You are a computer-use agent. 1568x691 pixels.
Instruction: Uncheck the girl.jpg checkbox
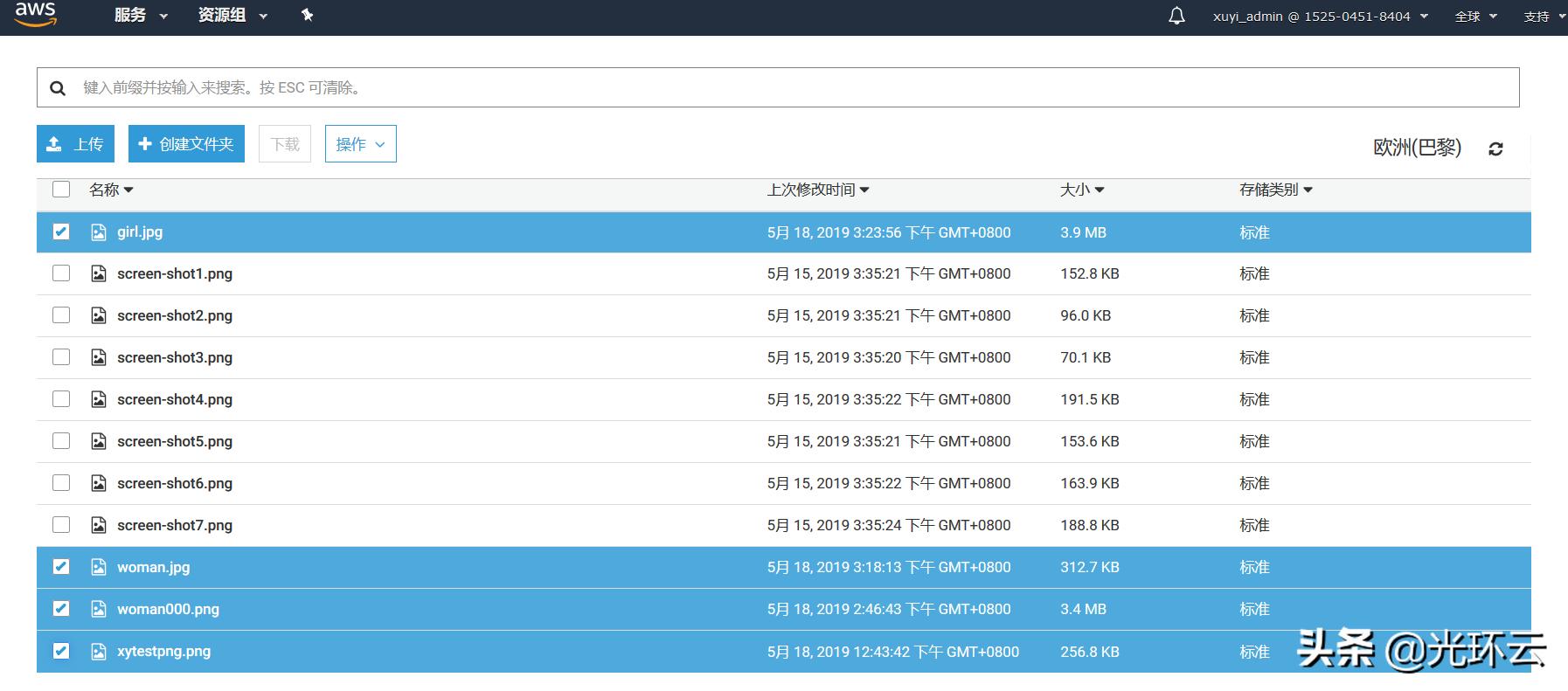tap(61, 231)
